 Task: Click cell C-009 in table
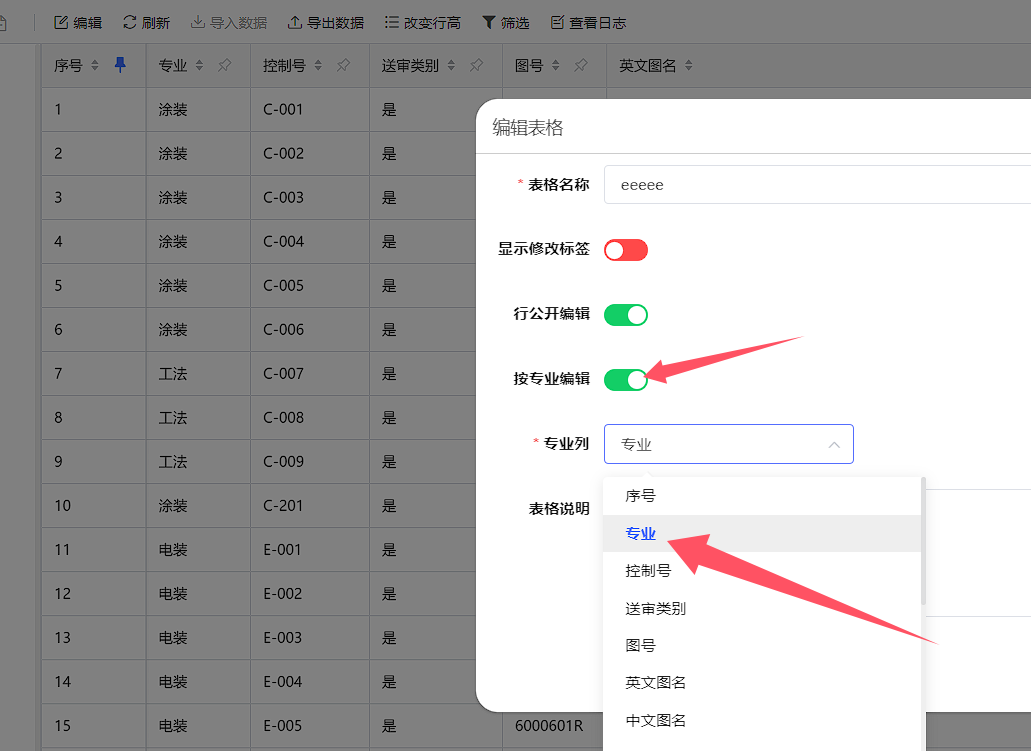click(310, 462)
